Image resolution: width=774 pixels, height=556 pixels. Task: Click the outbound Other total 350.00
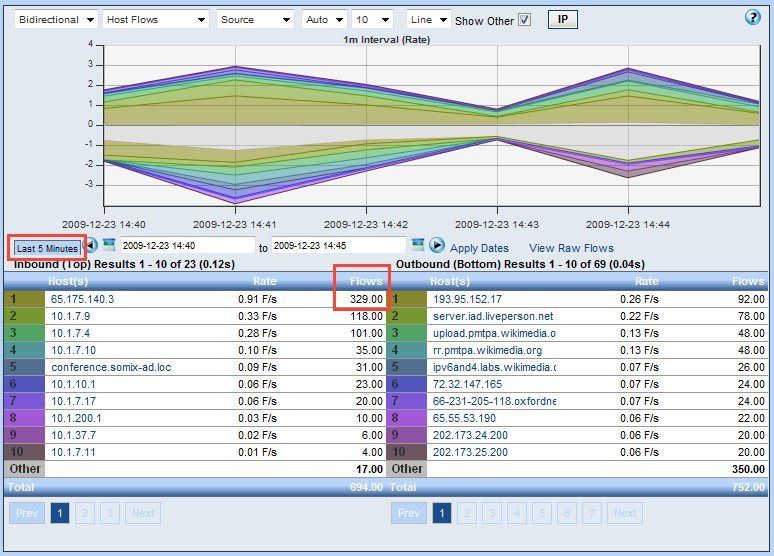(x=748, y=469)
